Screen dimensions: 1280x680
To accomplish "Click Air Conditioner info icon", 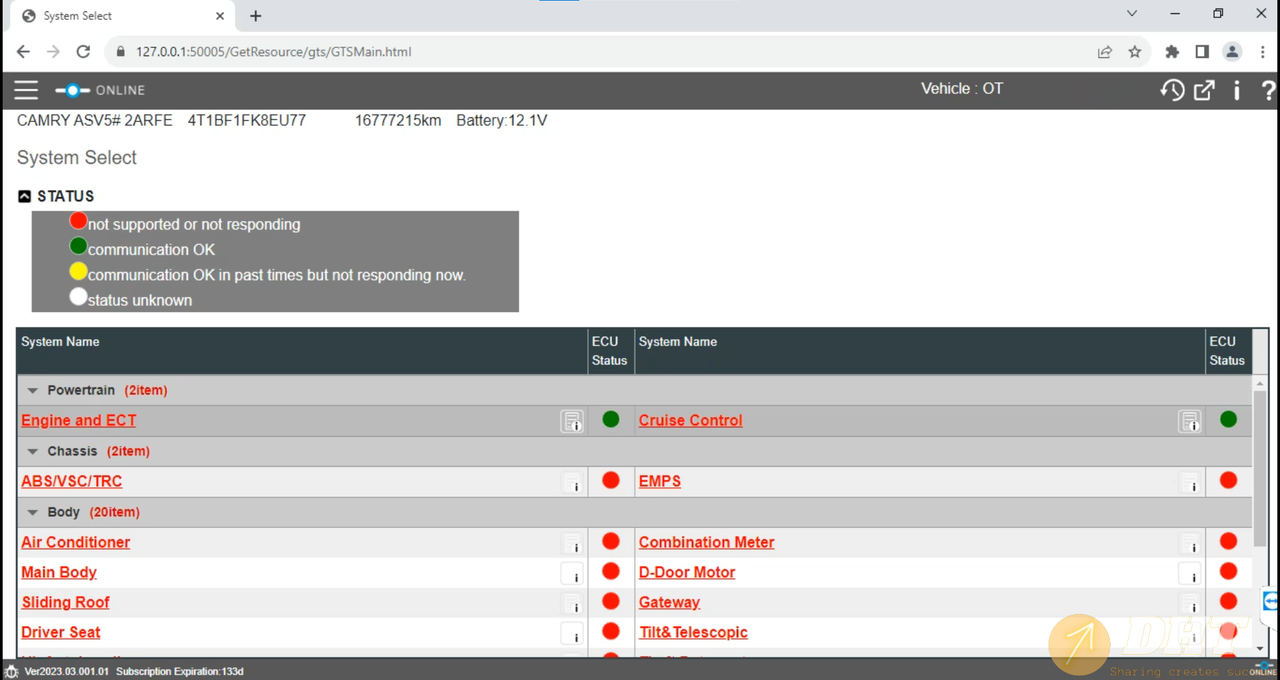I will [x=572, y=544].
